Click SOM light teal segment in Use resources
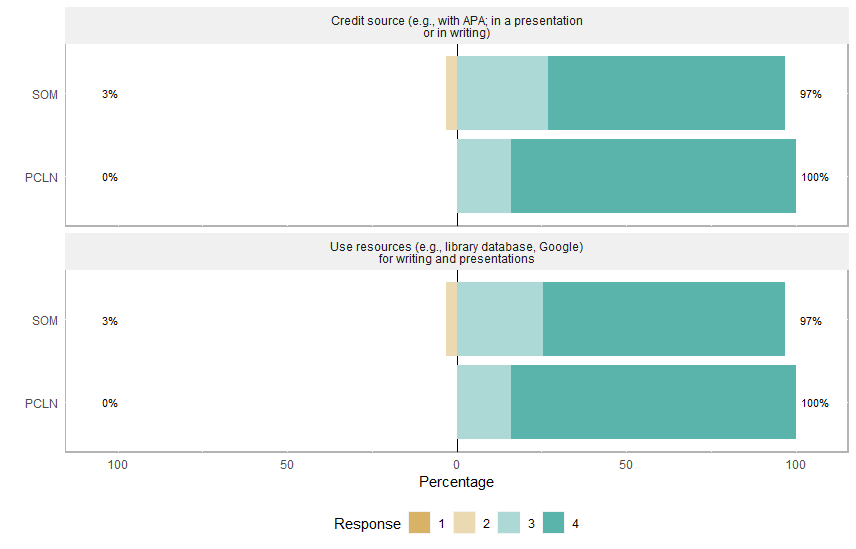856x549 pixels. pyautogui.click(x=500, y=320)
